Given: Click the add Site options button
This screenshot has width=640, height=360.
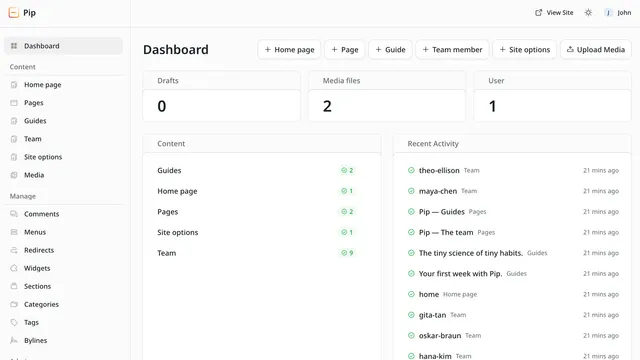Looking at the screenshot, I should pyautogui.click(x=524, y=49).
